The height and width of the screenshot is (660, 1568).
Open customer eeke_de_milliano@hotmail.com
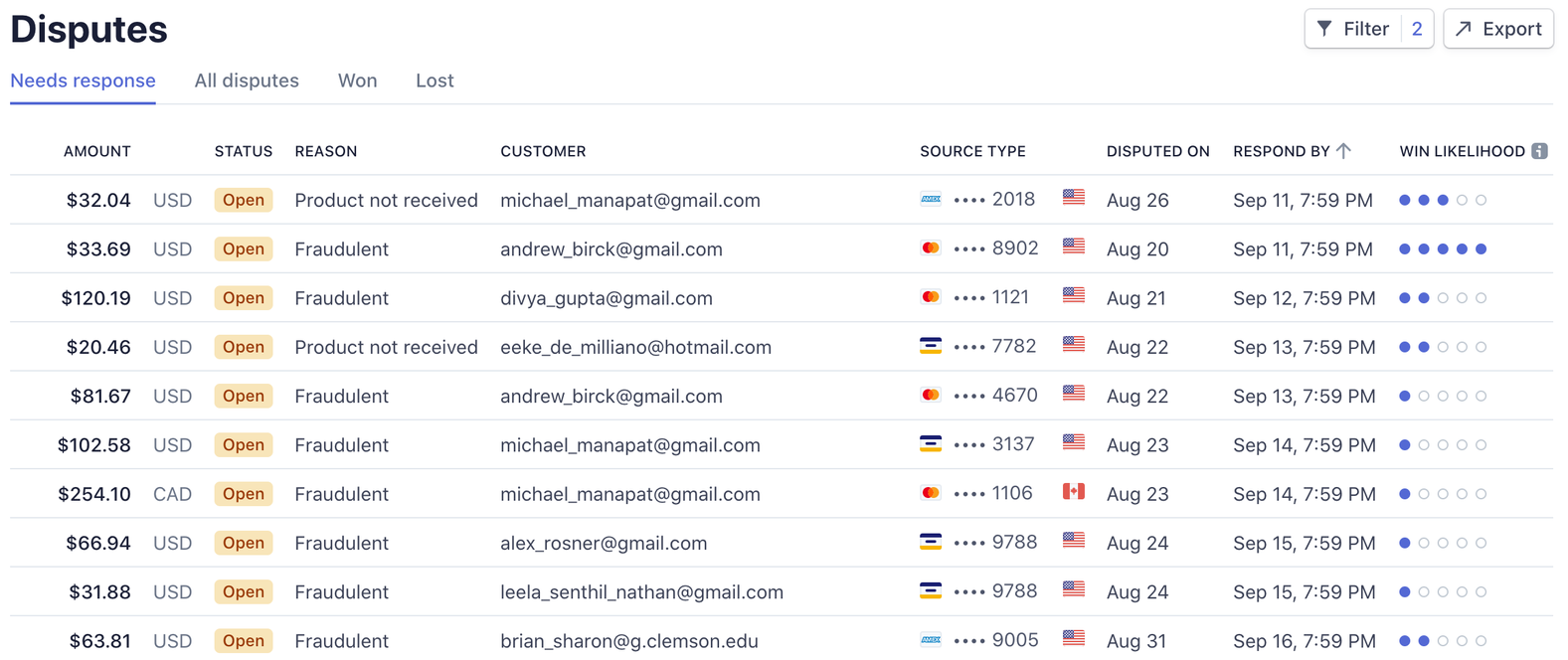[x=635, y=347]
